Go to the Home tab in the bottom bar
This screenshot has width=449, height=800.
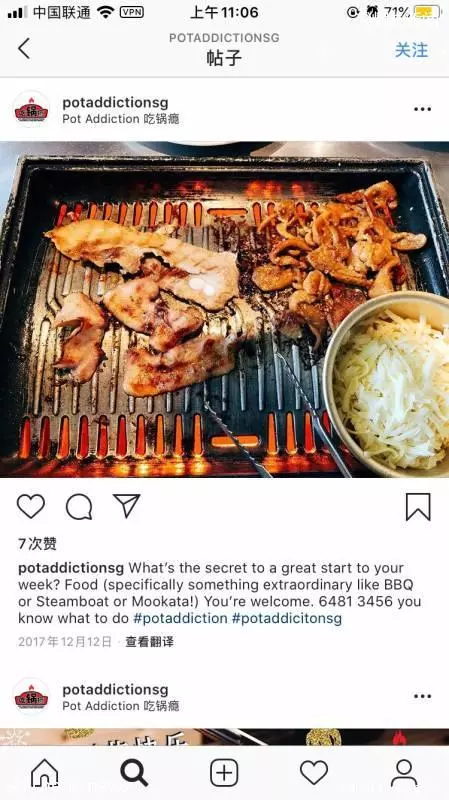(45, 772)
